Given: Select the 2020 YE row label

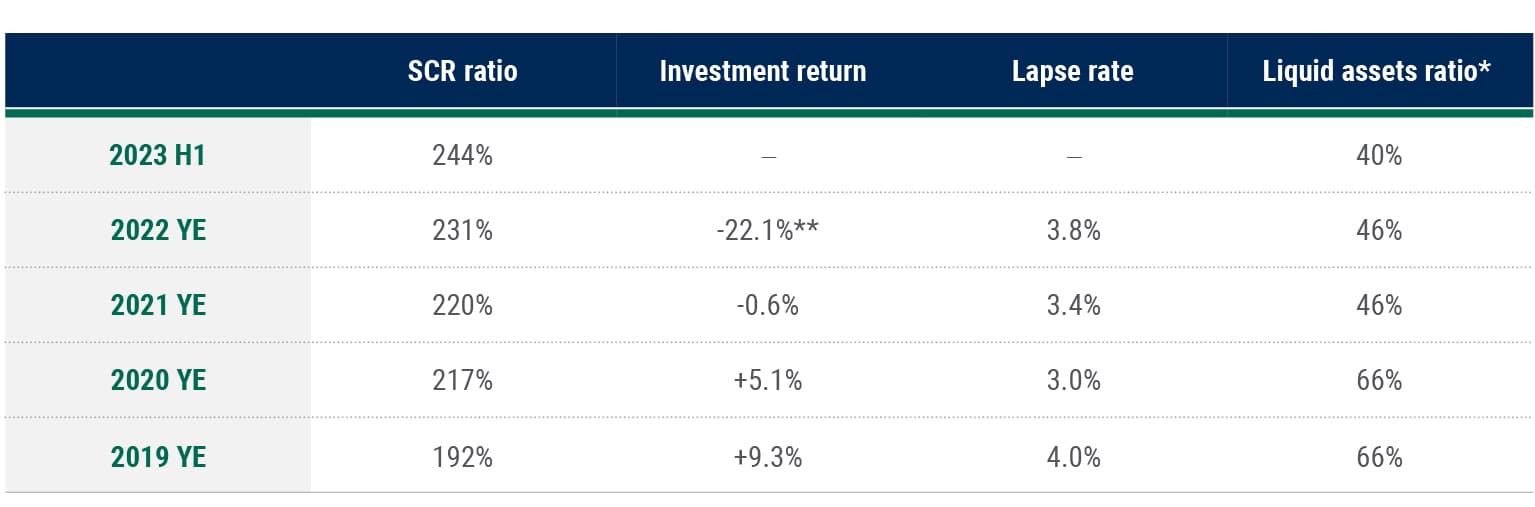Looking at the screenshot, I should [x=158, y=381].
